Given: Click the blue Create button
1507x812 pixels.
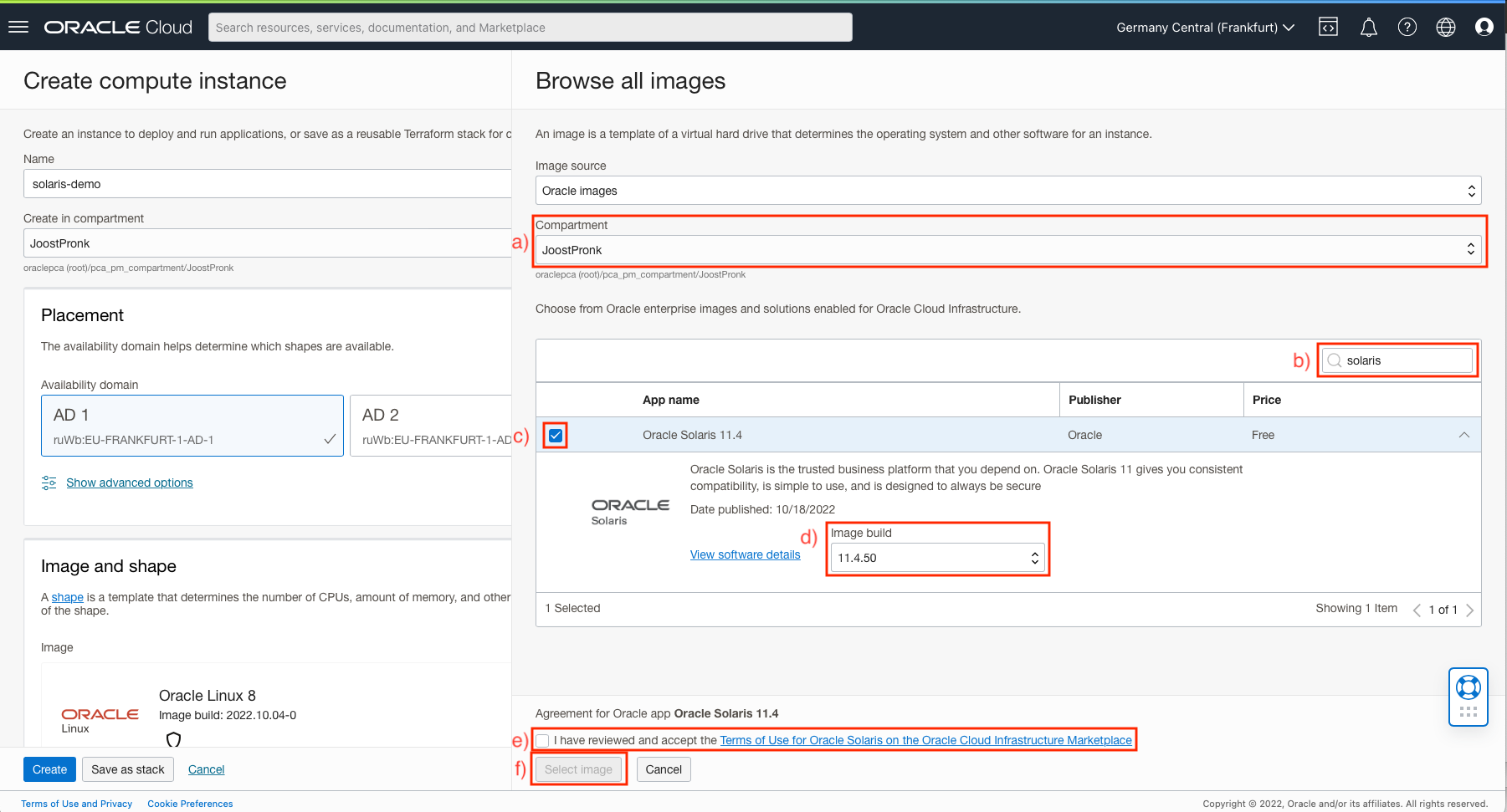Looking at the screenshot, I should pos(49,769).
